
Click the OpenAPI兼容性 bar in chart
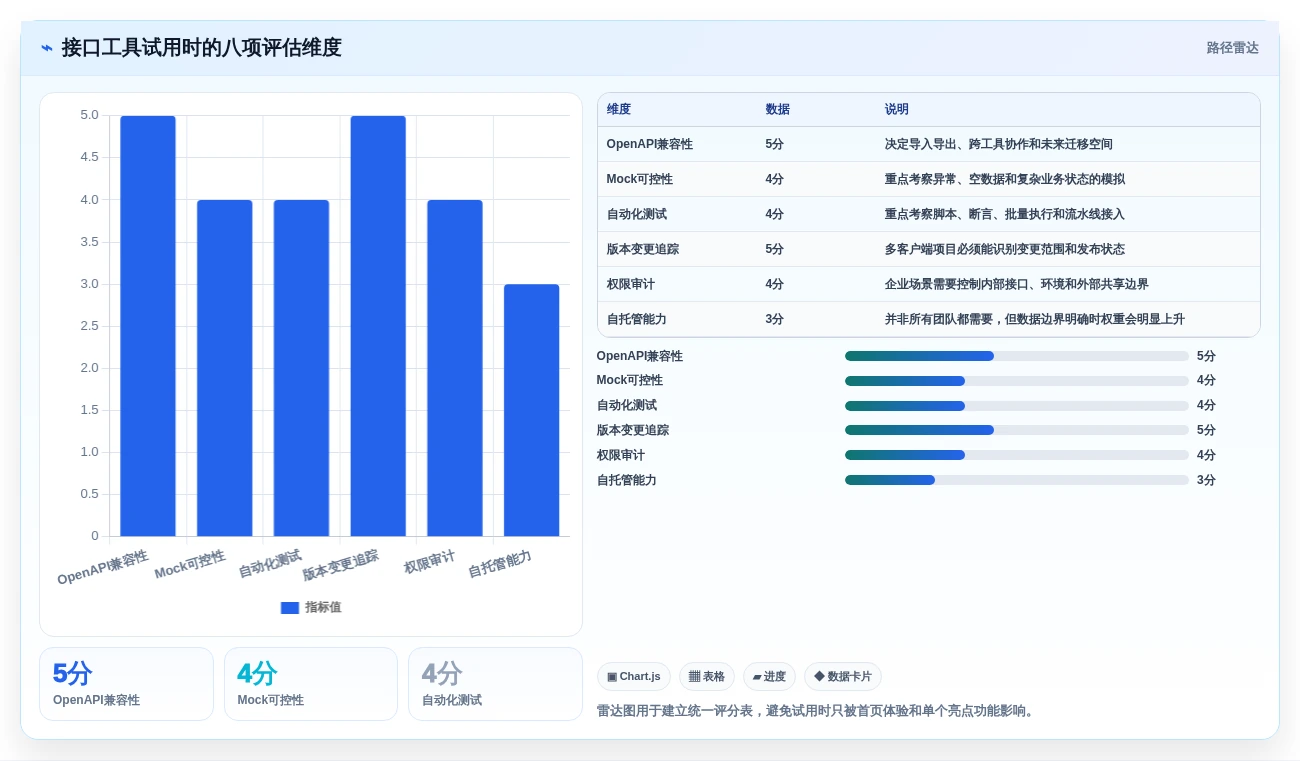(148, 326)
